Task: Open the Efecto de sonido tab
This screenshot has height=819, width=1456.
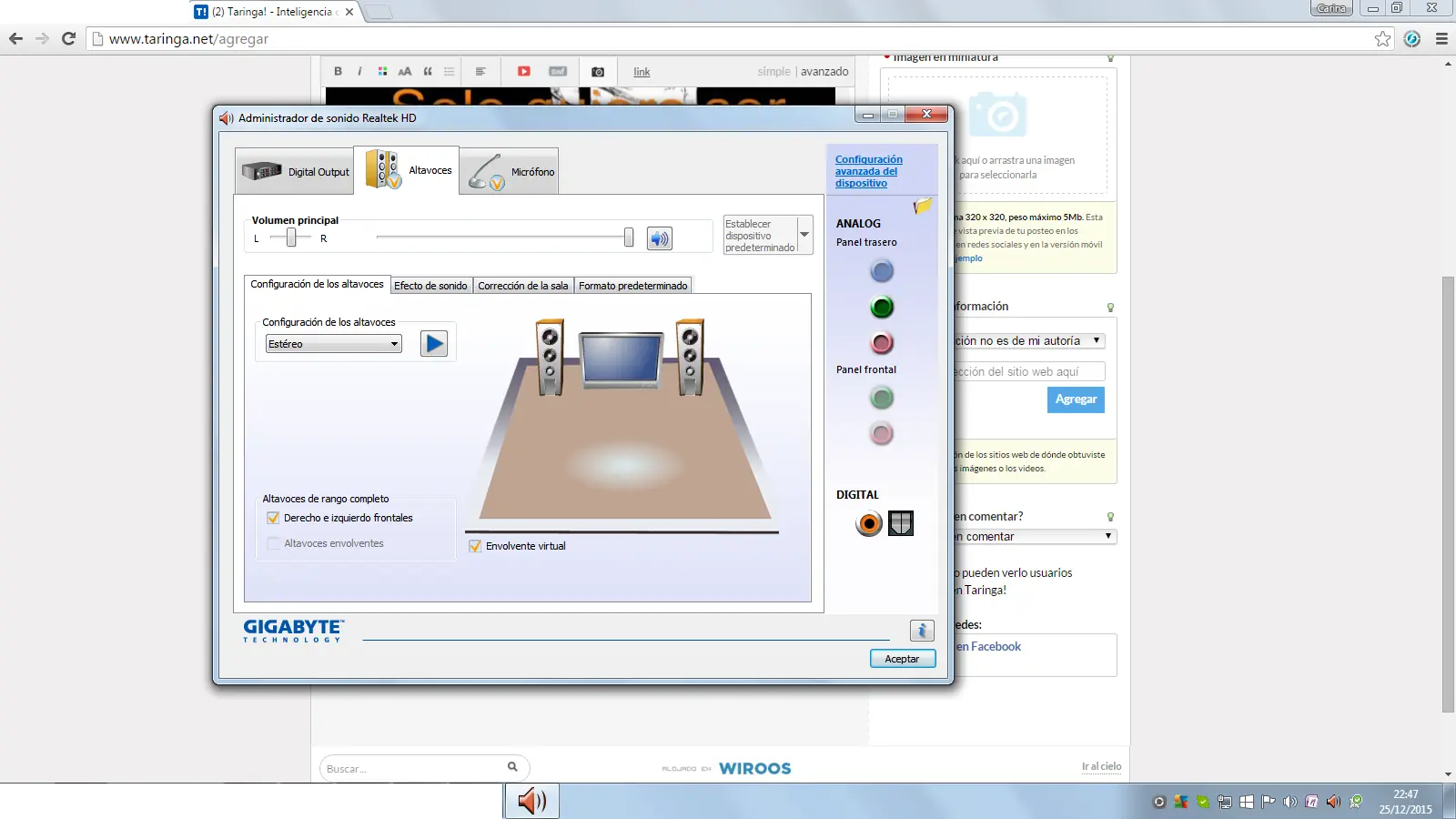Action: coord(430,286)
